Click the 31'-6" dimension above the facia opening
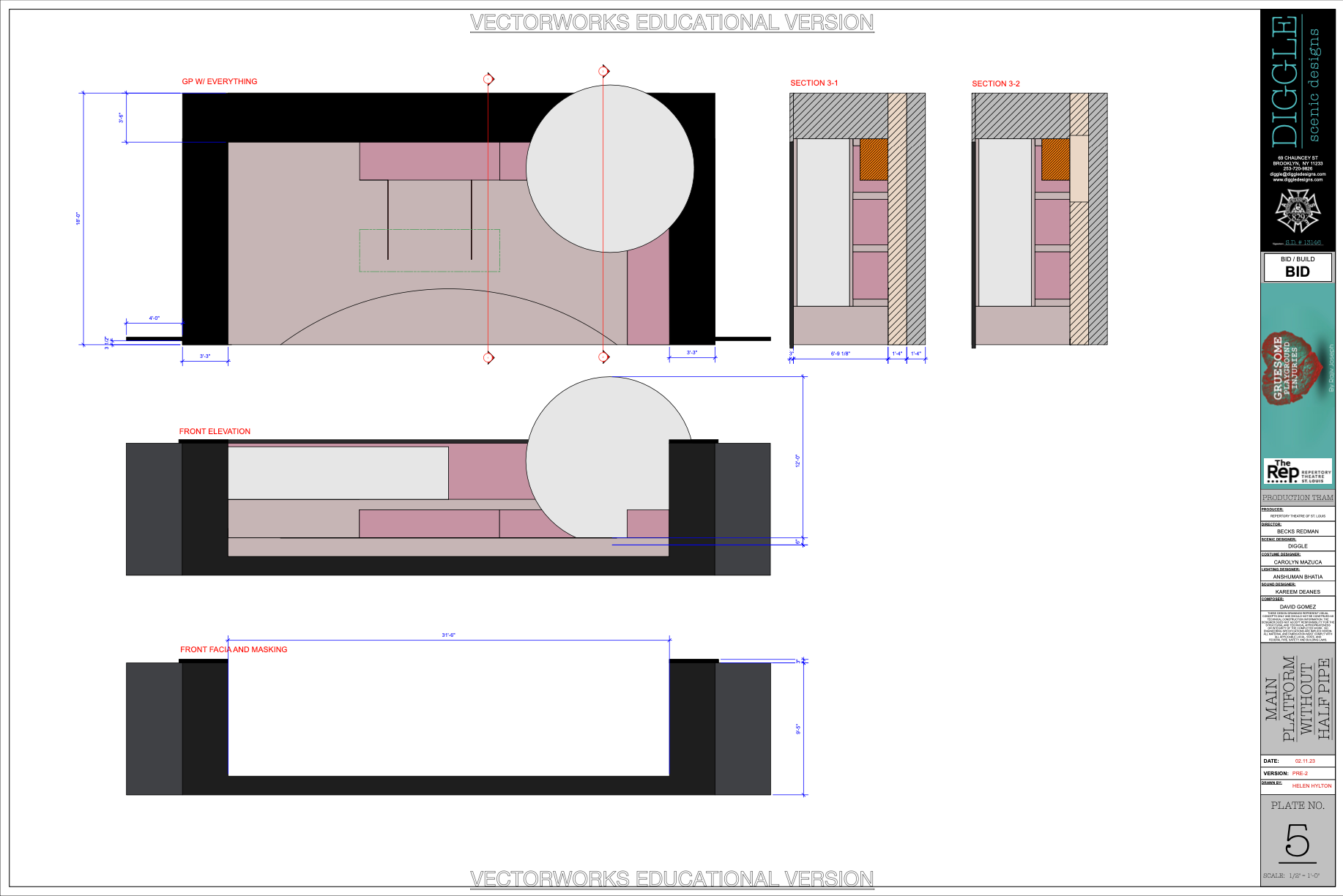This screenshot has height=896, width=1343. [x=448, y=635]
